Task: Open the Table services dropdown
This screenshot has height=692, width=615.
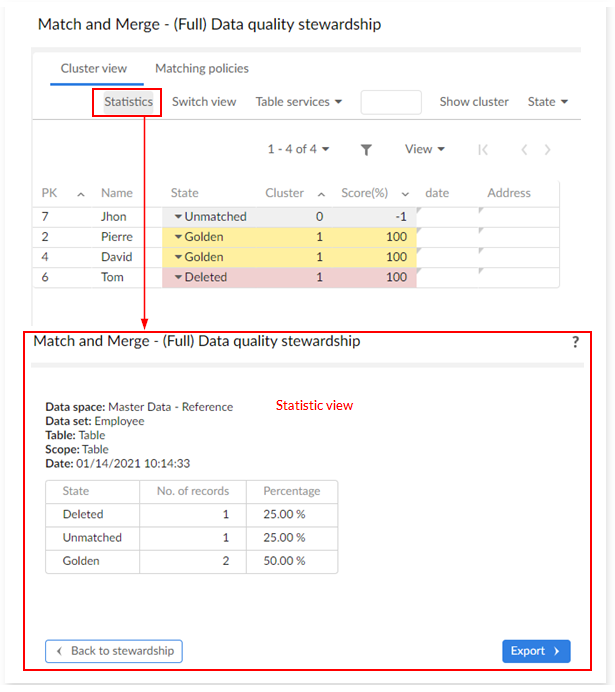Action: click(x=299, y=102)
